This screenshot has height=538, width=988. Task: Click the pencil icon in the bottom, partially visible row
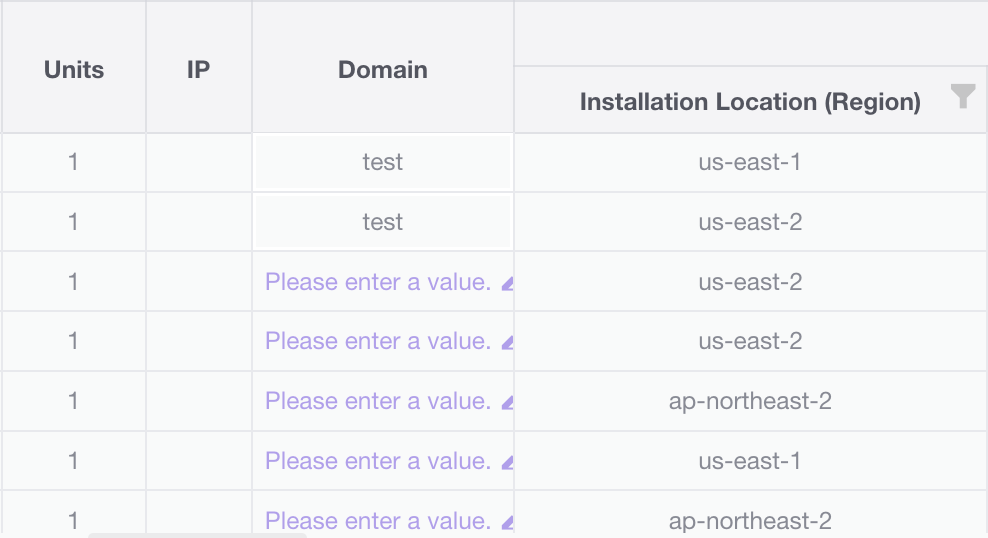pyautogui.click(x=507, y=522)
